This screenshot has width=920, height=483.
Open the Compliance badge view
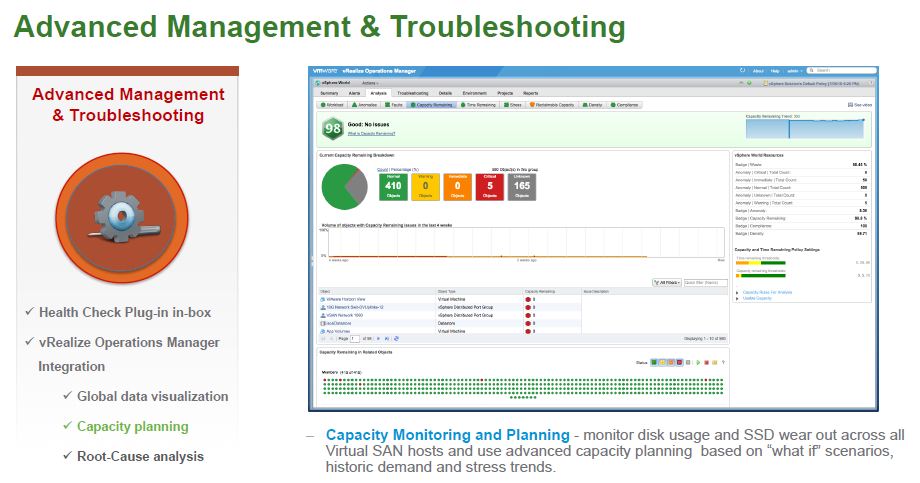pos(624,103)
